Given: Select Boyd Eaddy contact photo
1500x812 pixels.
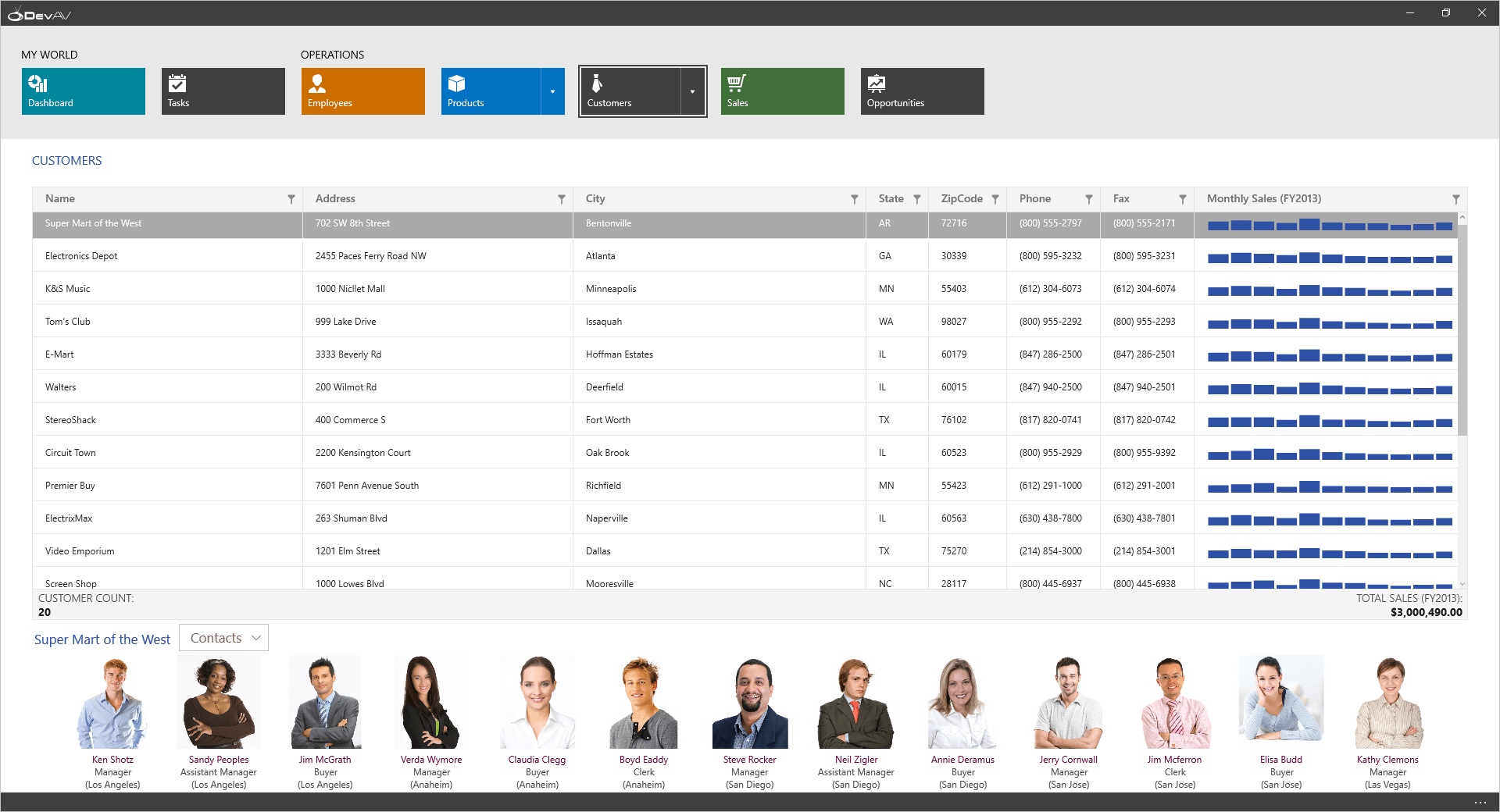Looking at the screenshot, I should click(x=644, y=703).
